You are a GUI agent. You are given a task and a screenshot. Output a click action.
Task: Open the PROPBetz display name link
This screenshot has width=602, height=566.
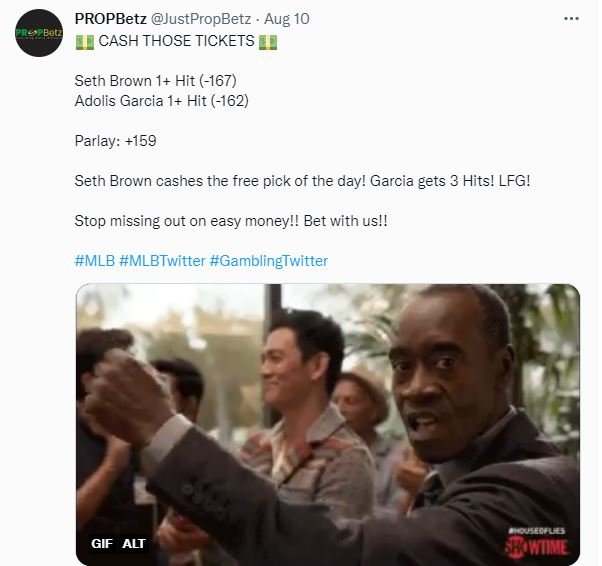coord(111,19)
